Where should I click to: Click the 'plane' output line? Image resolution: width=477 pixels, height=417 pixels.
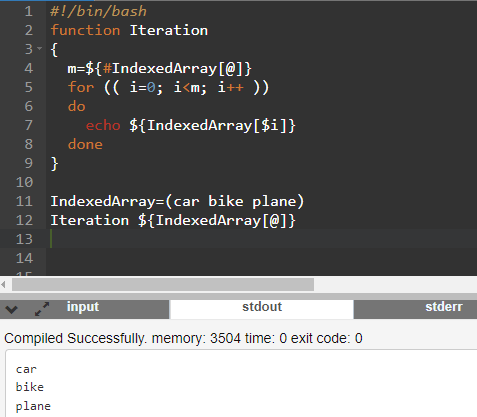[x=33, y=406]
